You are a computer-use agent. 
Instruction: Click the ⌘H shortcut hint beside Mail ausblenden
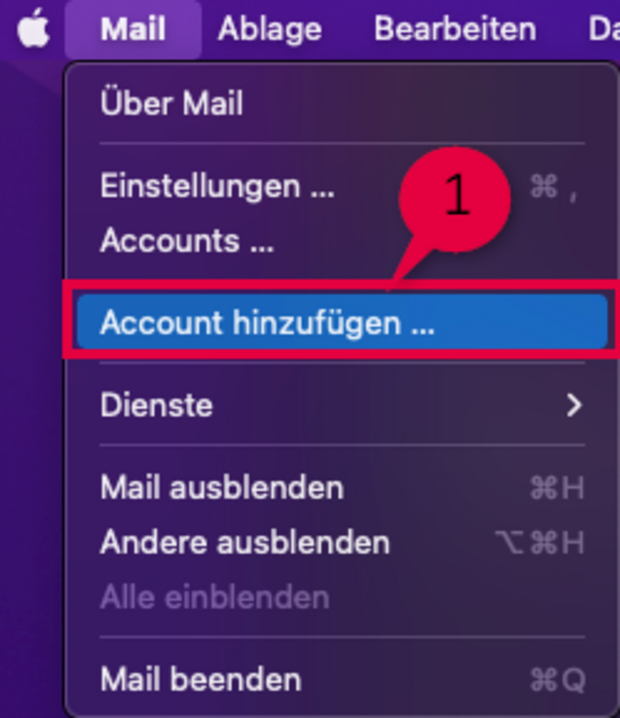point(557,488)
